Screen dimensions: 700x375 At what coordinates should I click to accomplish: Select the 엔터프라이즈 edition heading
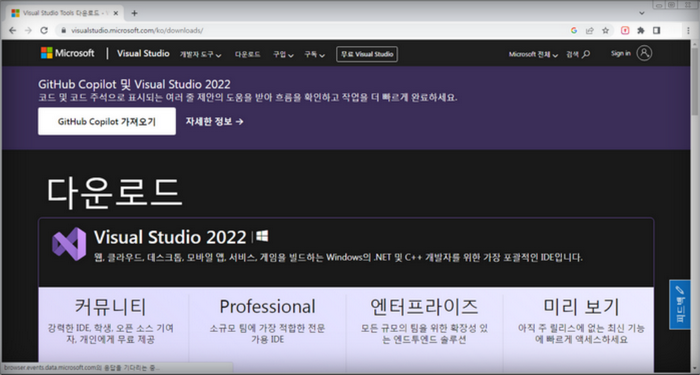point(424,307)
